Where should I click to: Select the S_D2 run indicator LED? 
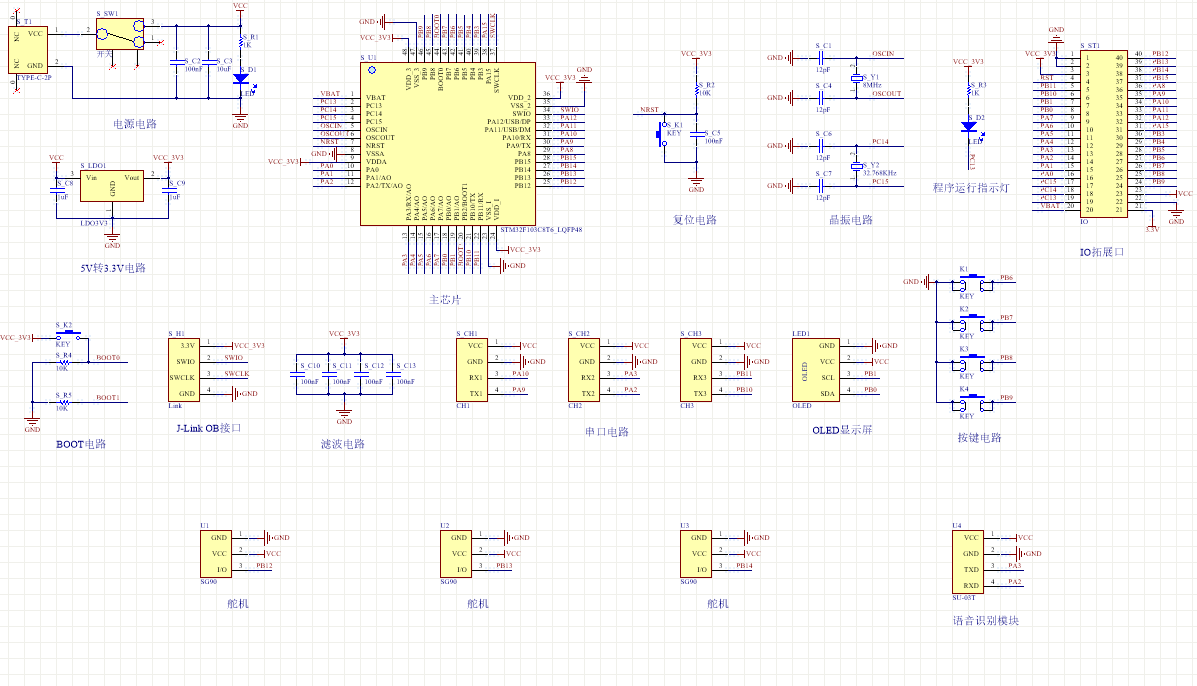pyautogui.click(x=969, y=127)
